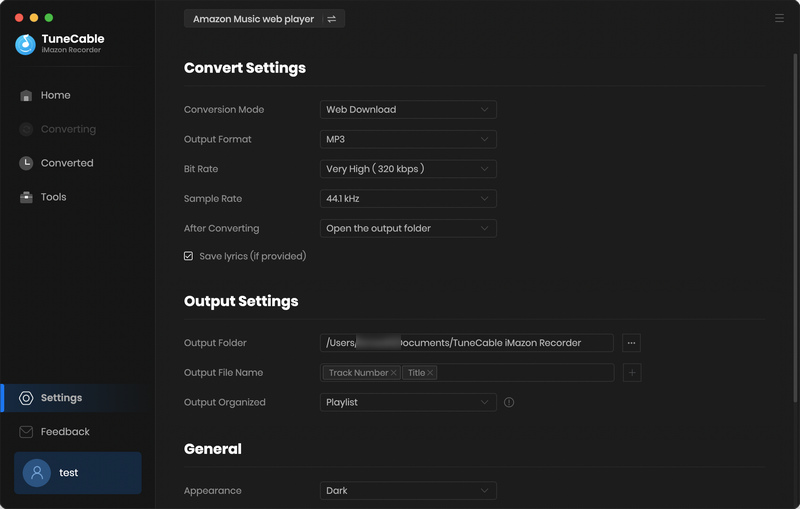The width and height of the screenshot is (800, 509).
Task: Click the Tools toolbox icon
Action: (26, 197)
